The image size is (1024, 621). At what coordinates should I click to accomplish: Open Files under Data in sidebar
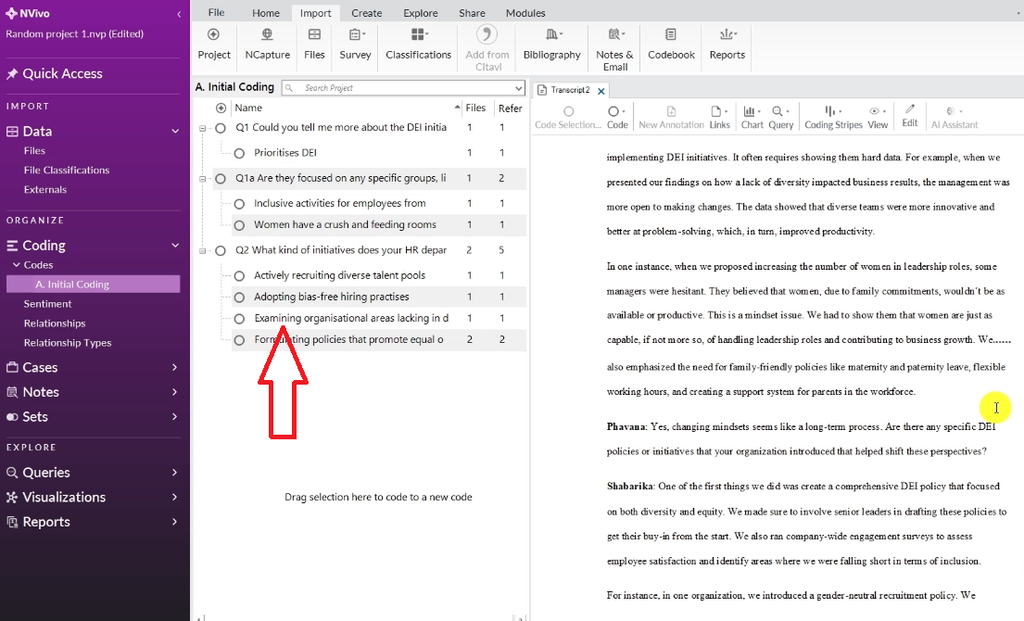coord(35,151)
